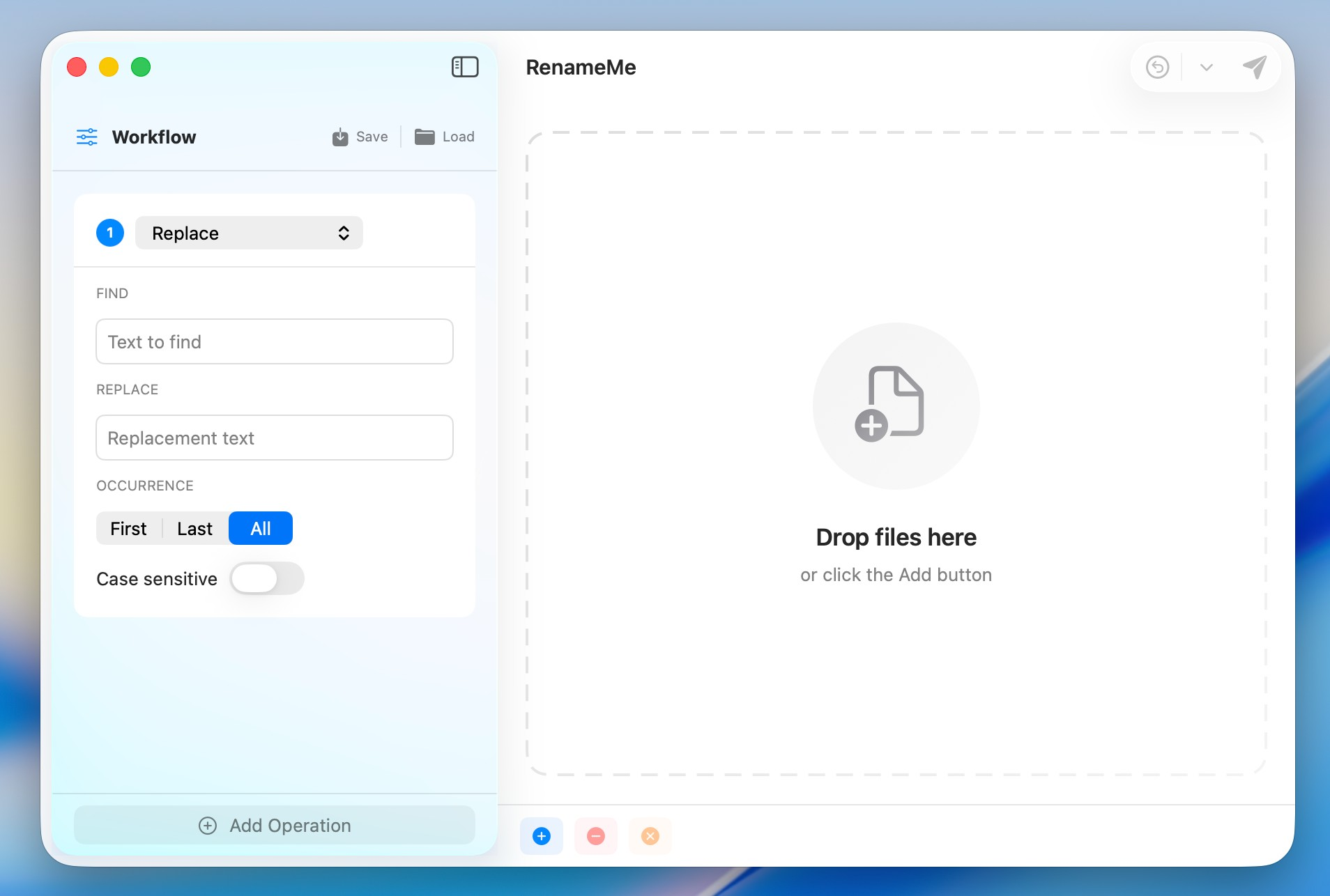Image resolution: width=1330 pixels, height=896 pixels.
Task: Click the undo arrow icon in the toolbar
Action: (1156, 66)
